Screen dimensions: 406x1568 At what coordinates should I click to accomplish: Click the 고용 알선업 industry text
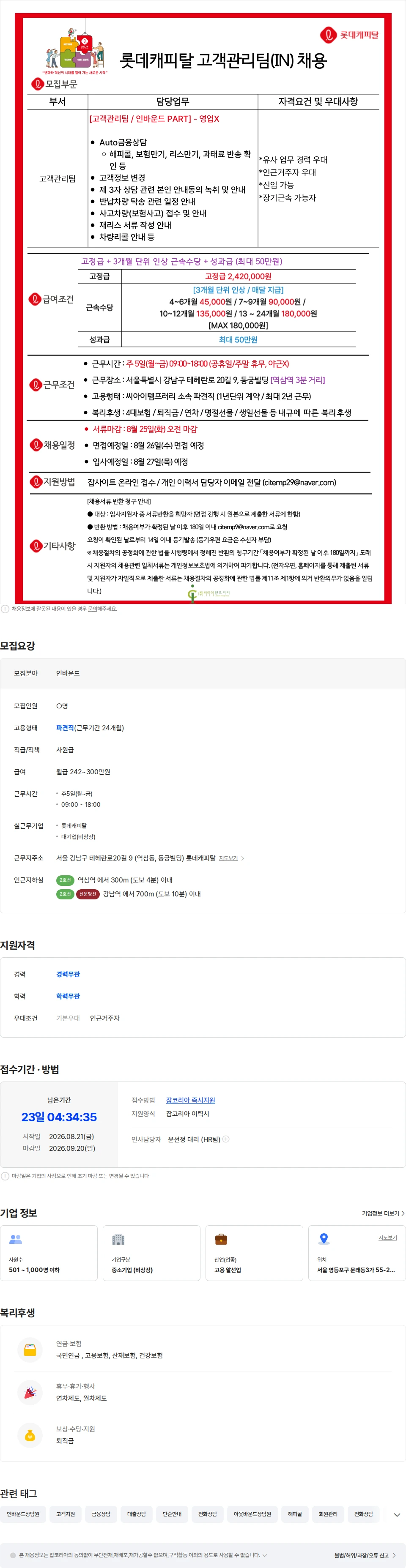(228, 1270)
